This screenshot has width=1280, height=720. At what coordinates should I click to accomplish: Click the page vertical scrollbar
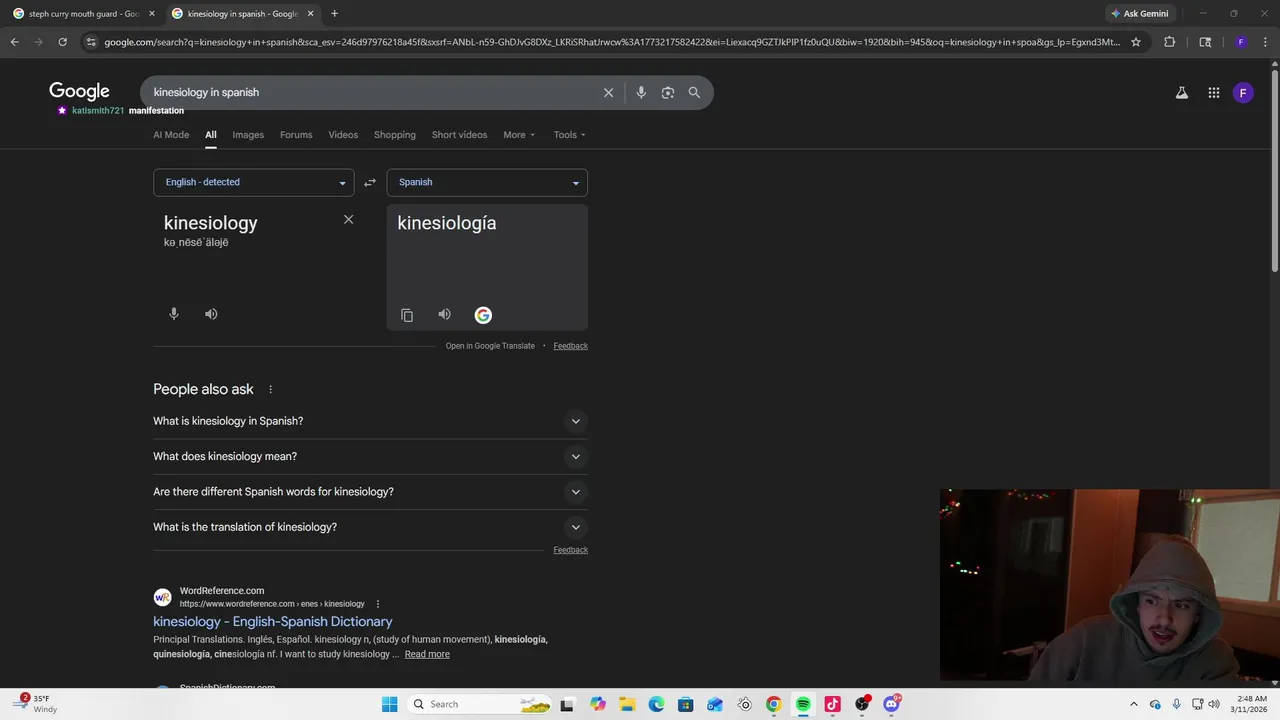point(1274,170)
